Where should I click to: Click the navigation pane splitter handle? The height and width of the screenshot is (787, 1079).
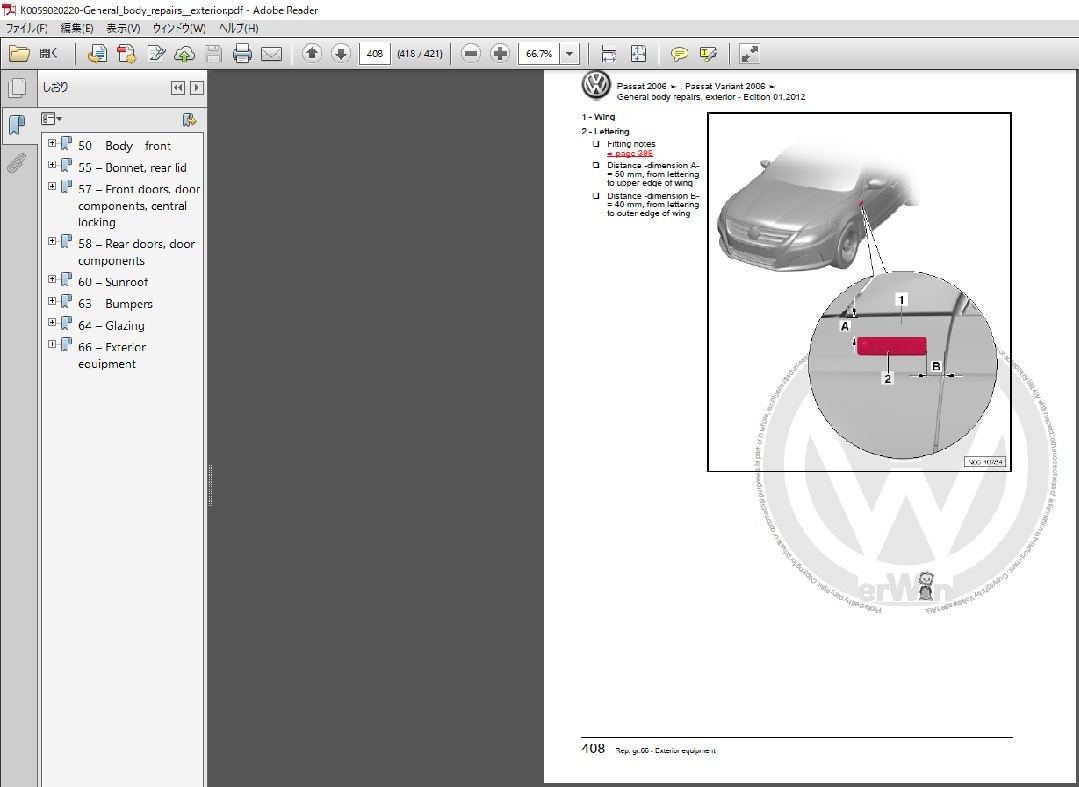point(210,486)
